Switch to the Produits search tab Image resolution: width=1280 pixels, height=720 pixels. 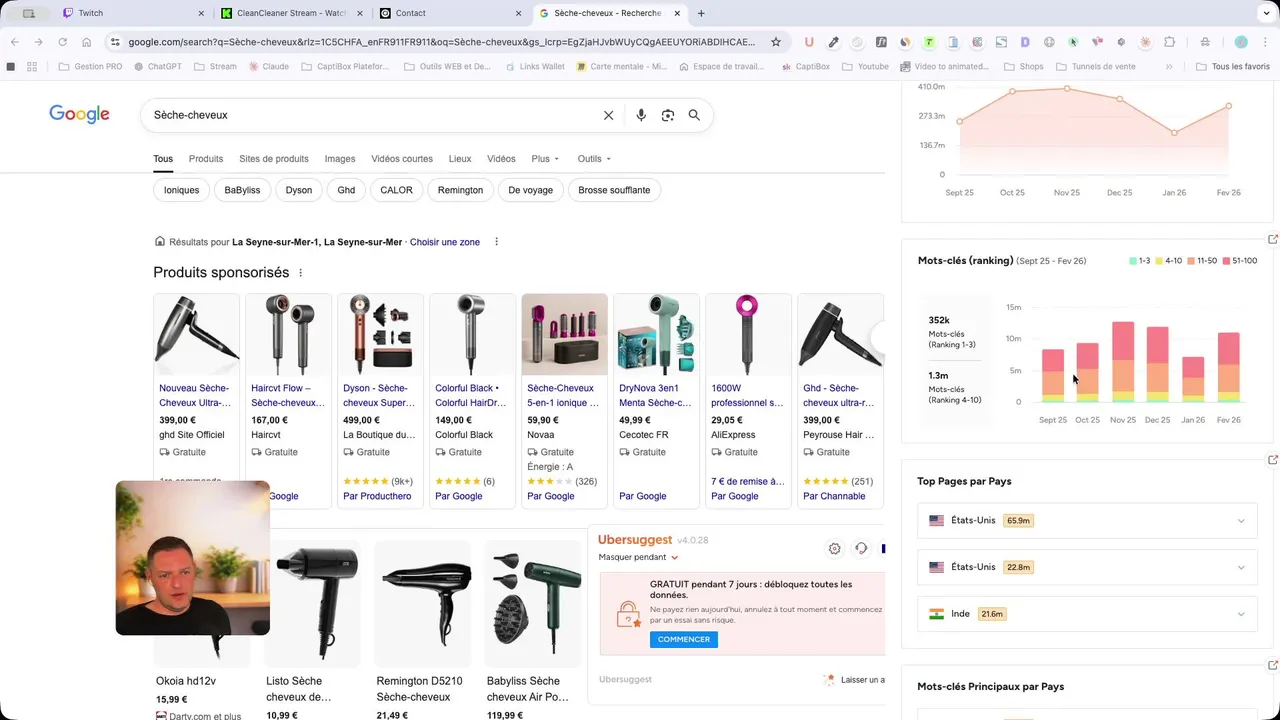tap(206, 159)
